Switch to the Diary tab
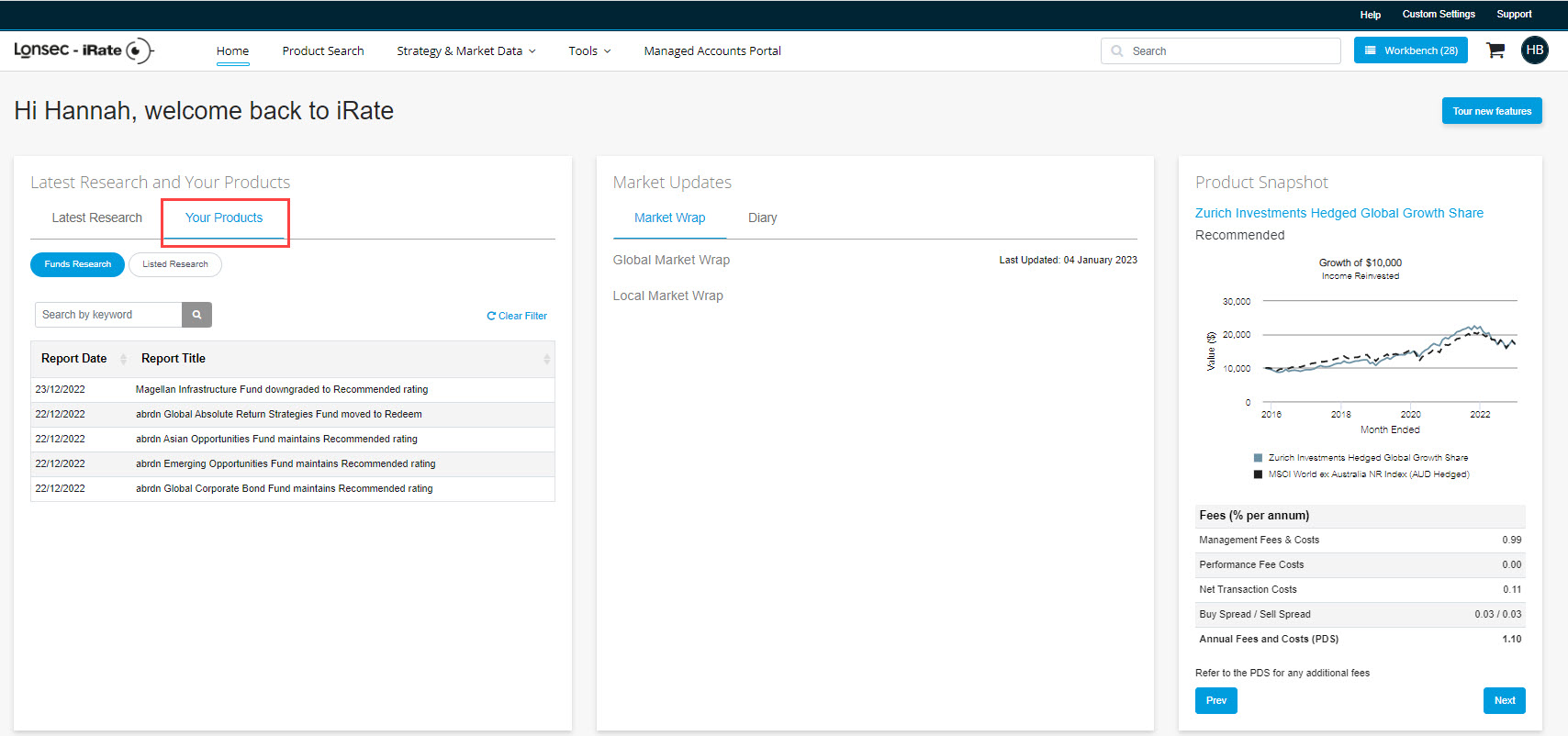The width and height of the screenshot is (1568, 736). (x=763, y=217)
